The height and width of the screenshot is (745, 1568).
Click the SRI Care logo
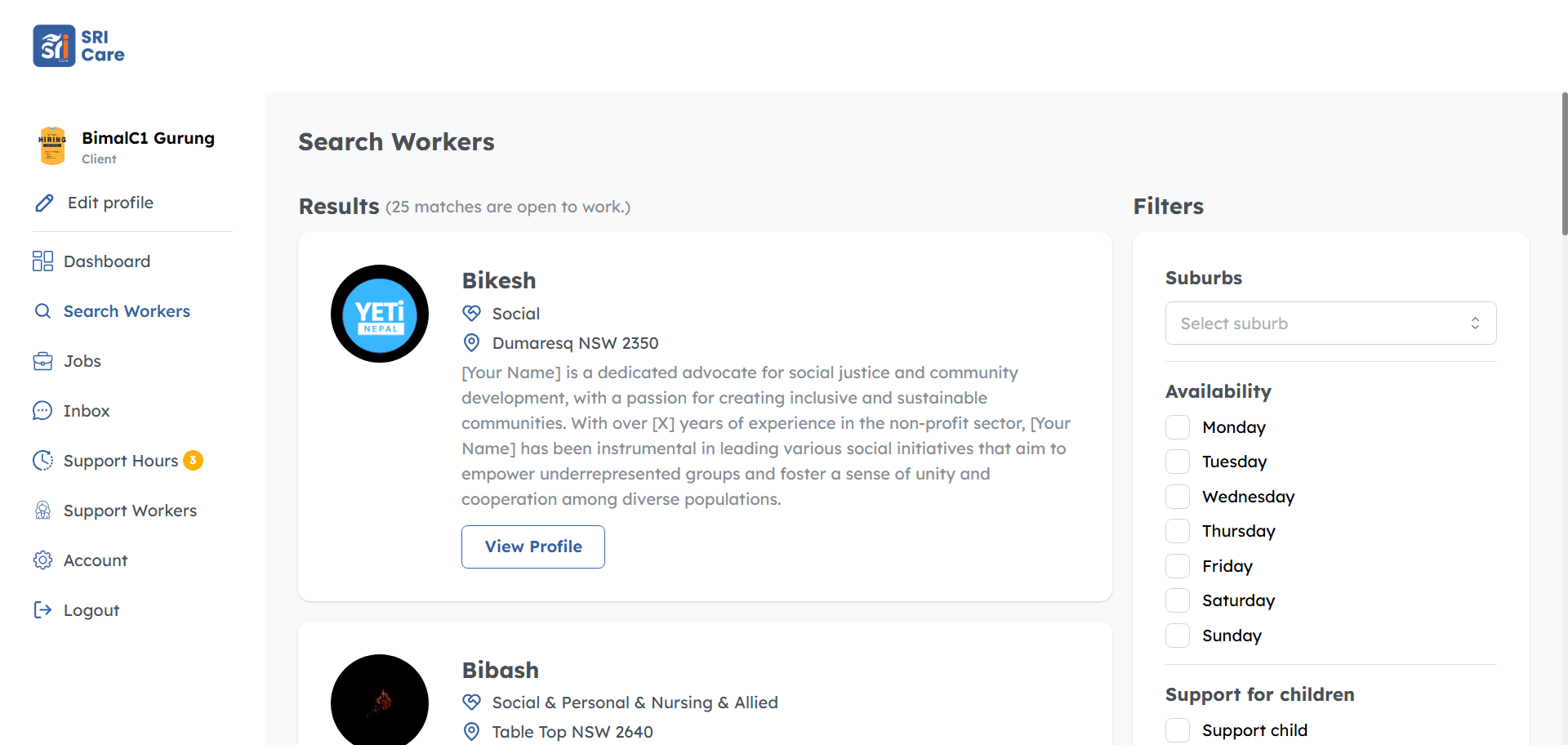pos(79,46)
